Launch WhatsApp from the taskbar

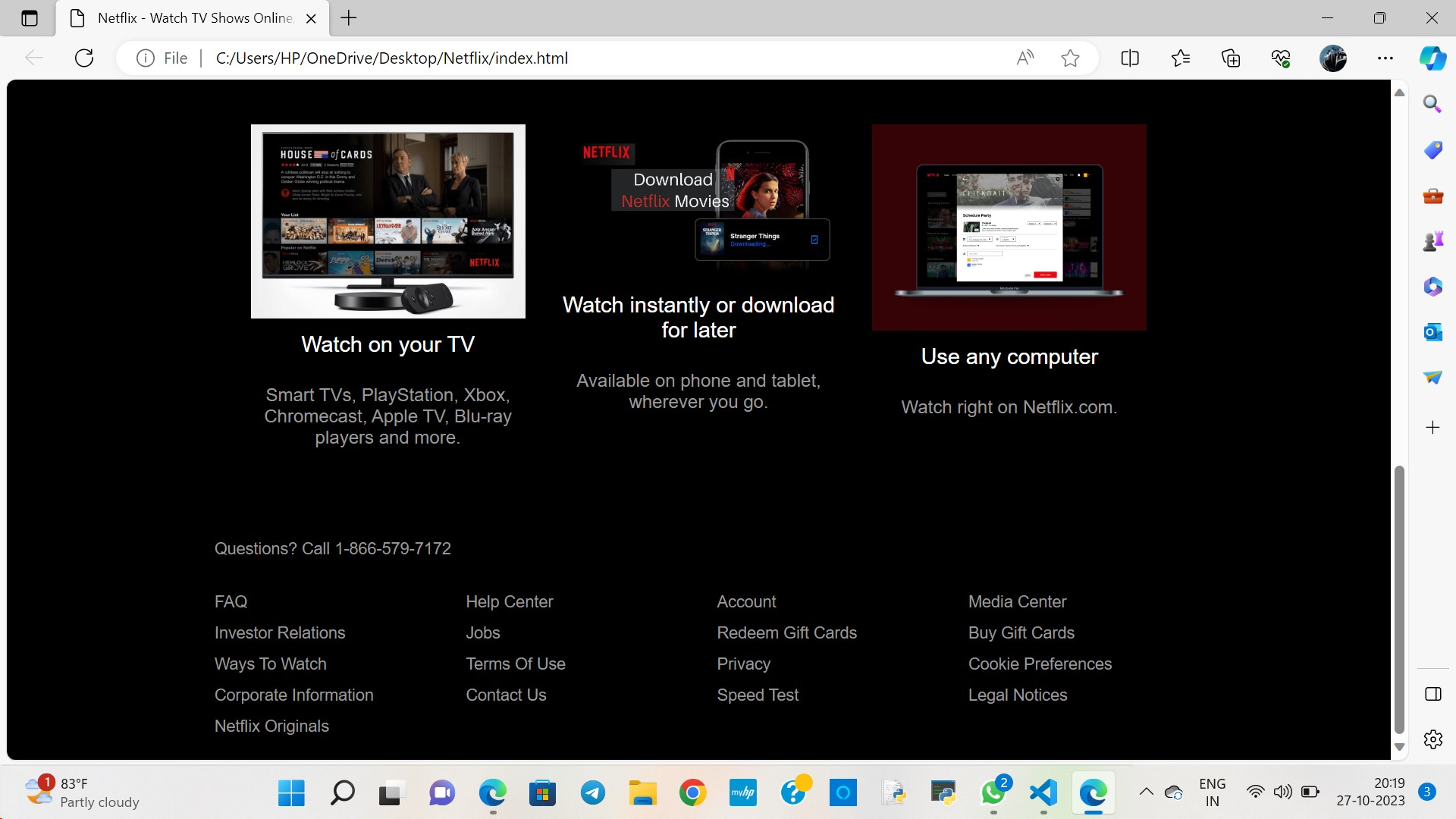click(x=993, y=792)
